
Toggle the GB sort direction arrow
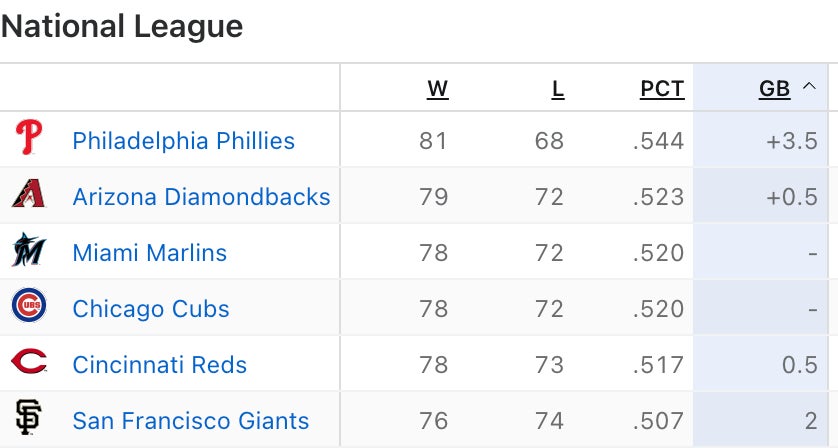(x=809, y=88)
